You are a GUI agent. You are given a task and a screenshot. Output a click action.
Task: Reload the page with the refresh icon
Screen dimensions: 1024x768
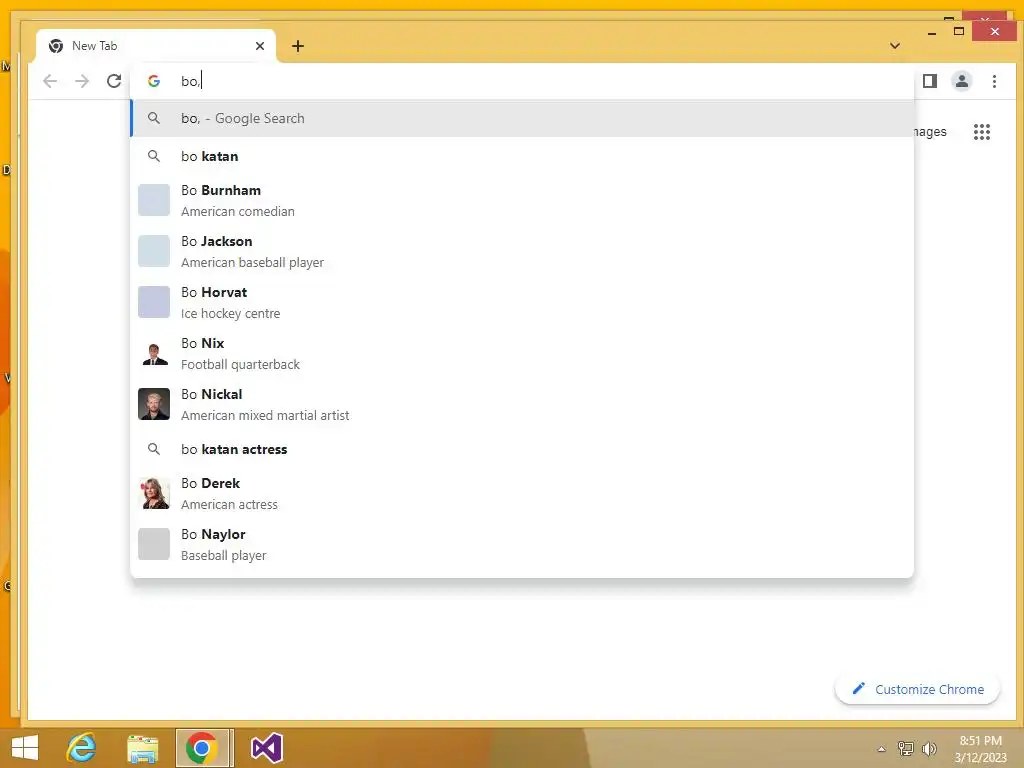(x=114, y=81)
